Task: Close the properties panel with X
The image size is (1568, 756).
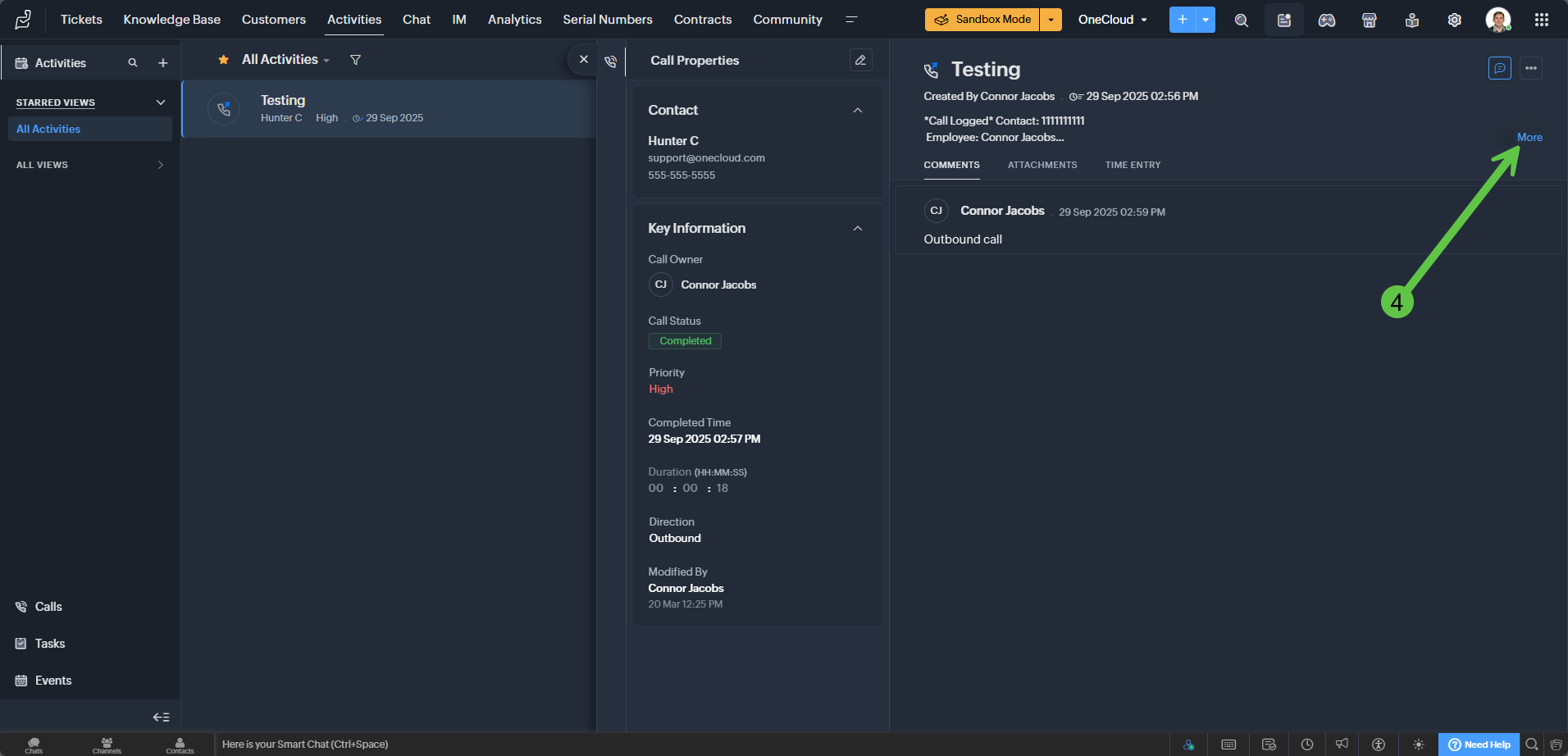Action: 584,59
